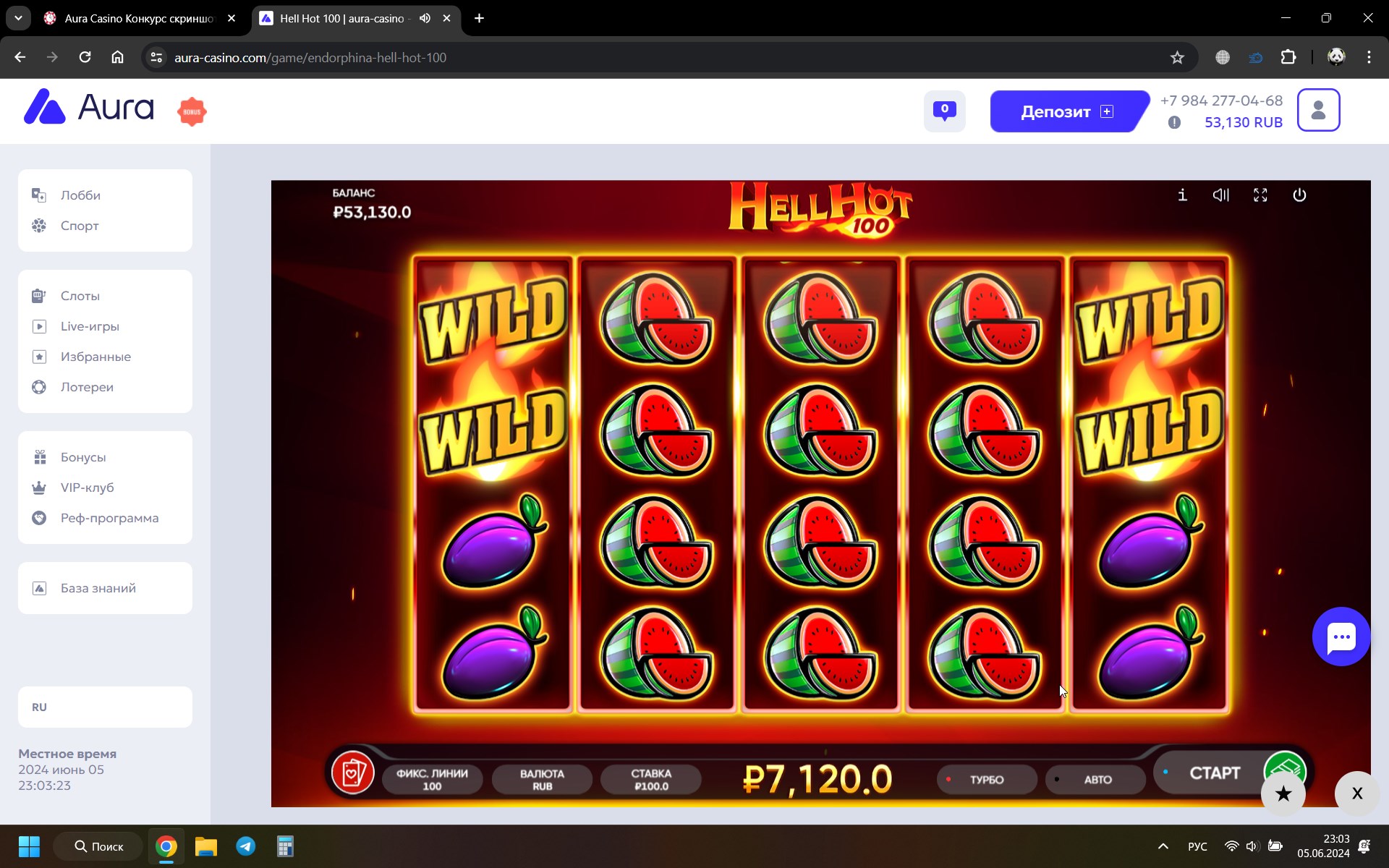1389x868 pixels.
Task: Add game to favorites star button
Action: tap(1283, 793)
